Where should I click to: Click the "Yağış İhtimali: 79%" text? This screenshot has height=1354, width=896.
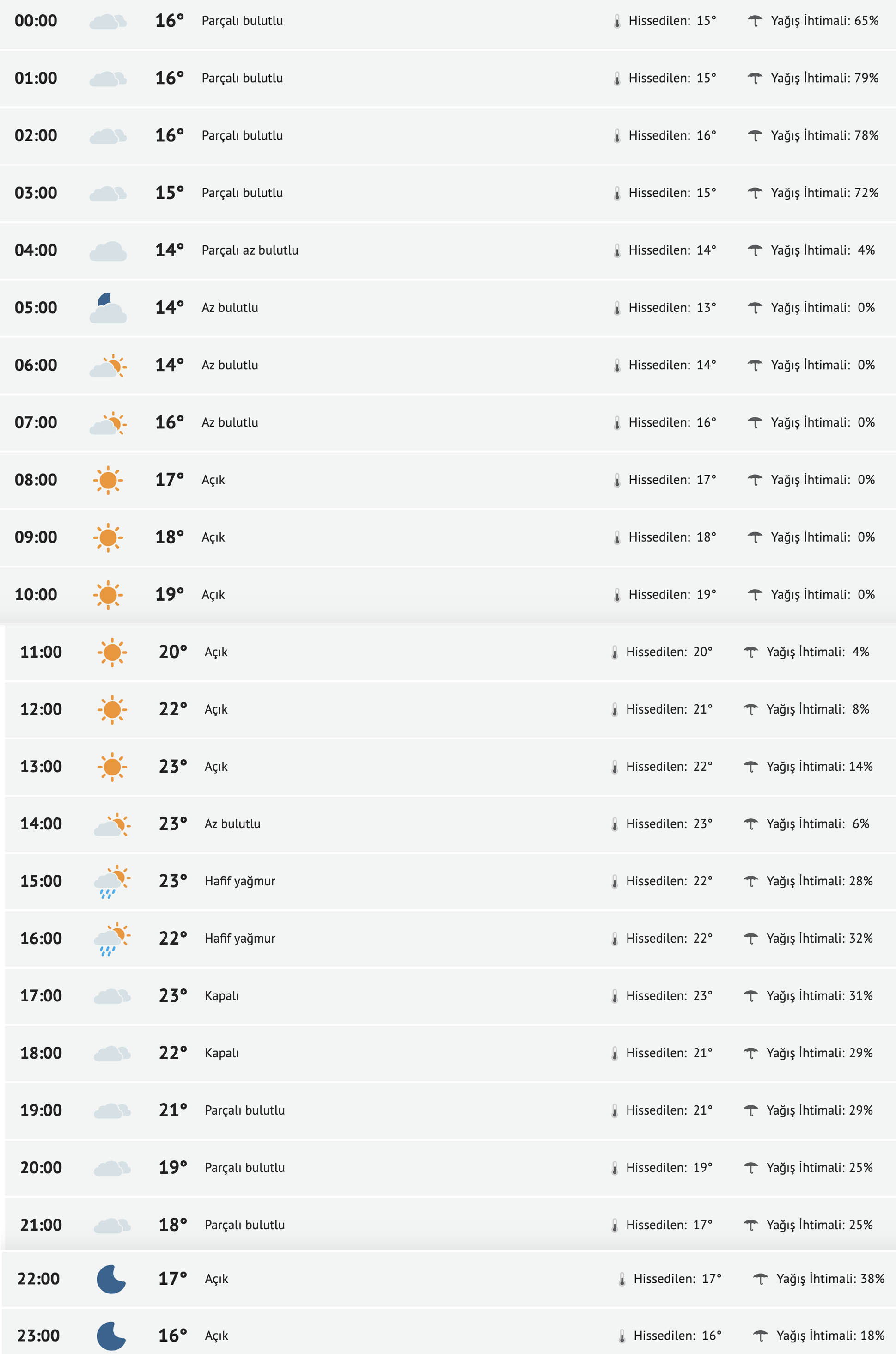pos(824,78)
